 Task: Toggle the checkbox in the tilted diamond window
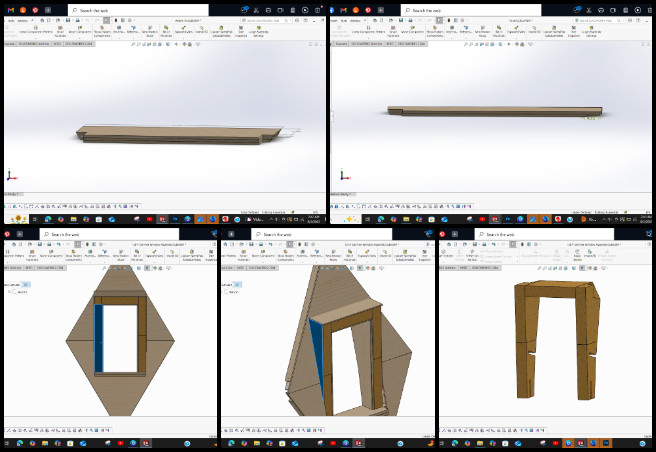coord(226,291)
